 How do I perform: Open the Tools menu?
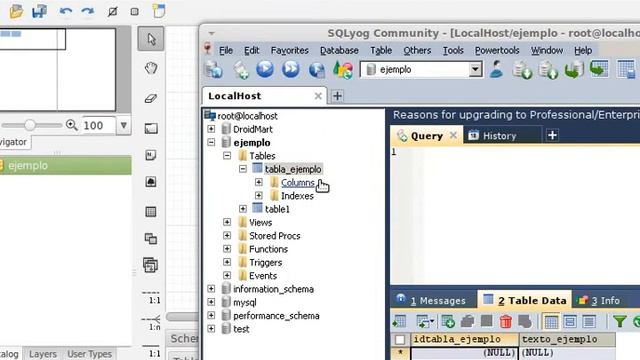tap(453, 50)
